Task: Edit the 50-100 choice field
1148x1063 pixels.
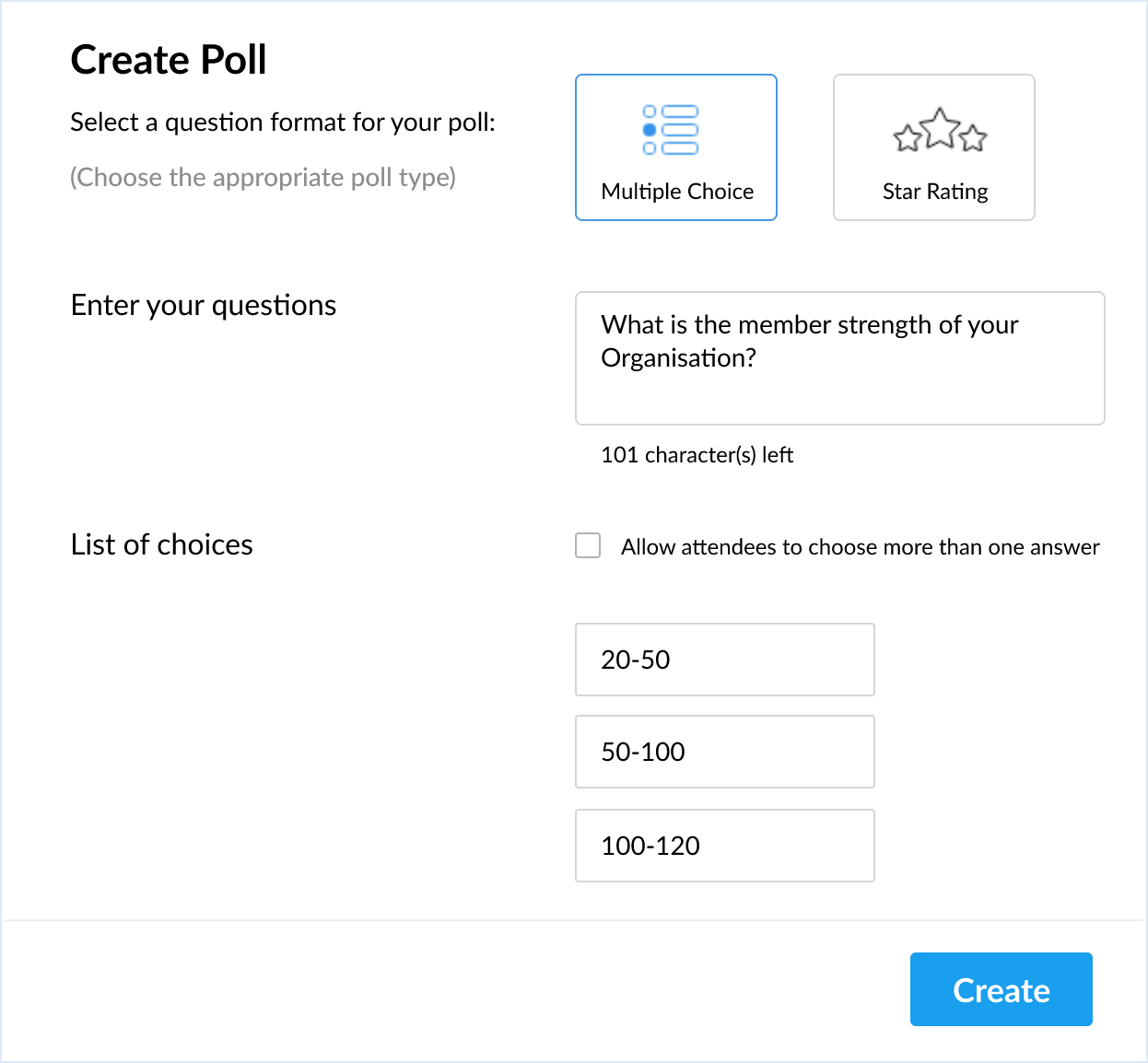Action: click(x=725, y=752)
